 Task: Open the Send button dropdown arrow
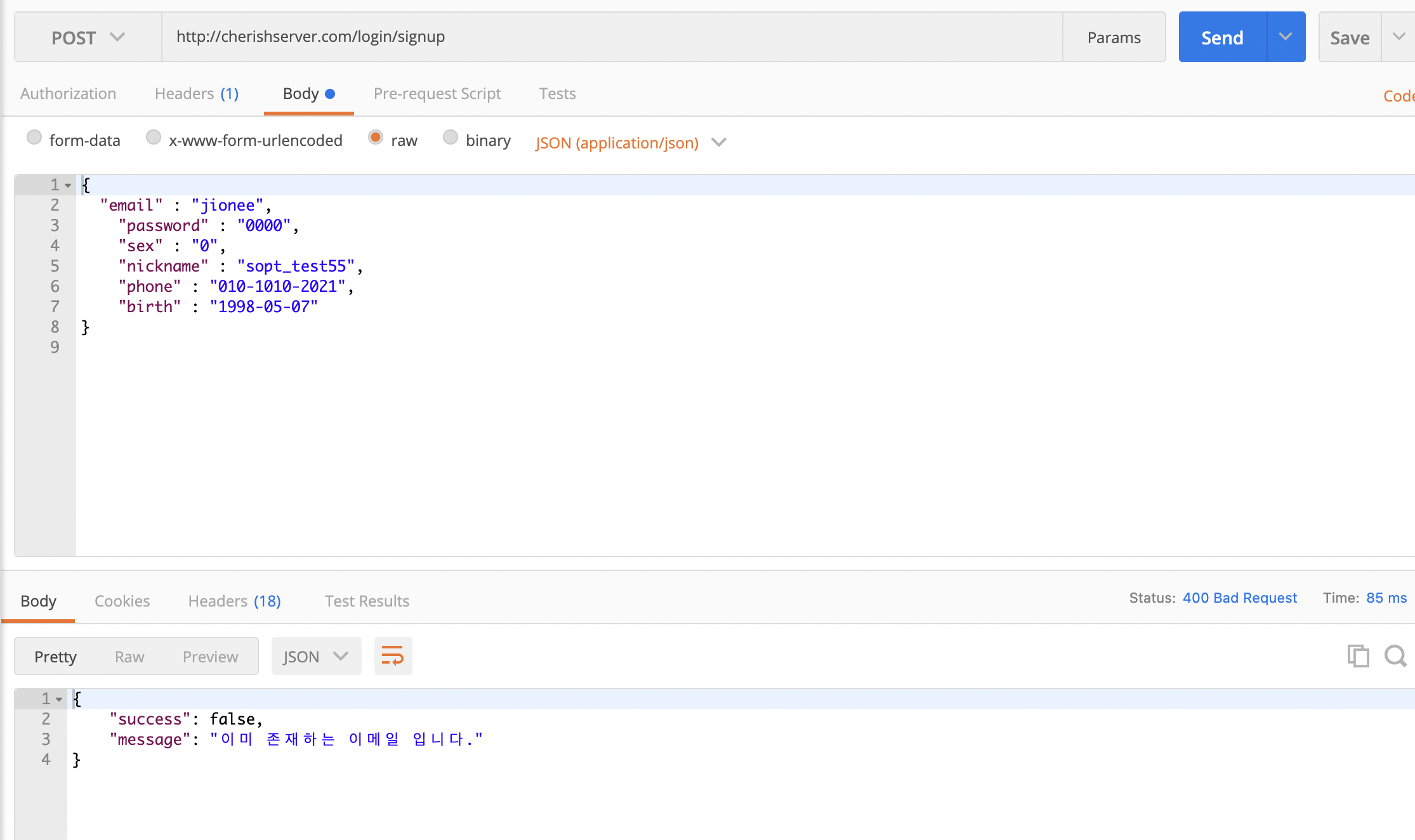[1286, 37]
